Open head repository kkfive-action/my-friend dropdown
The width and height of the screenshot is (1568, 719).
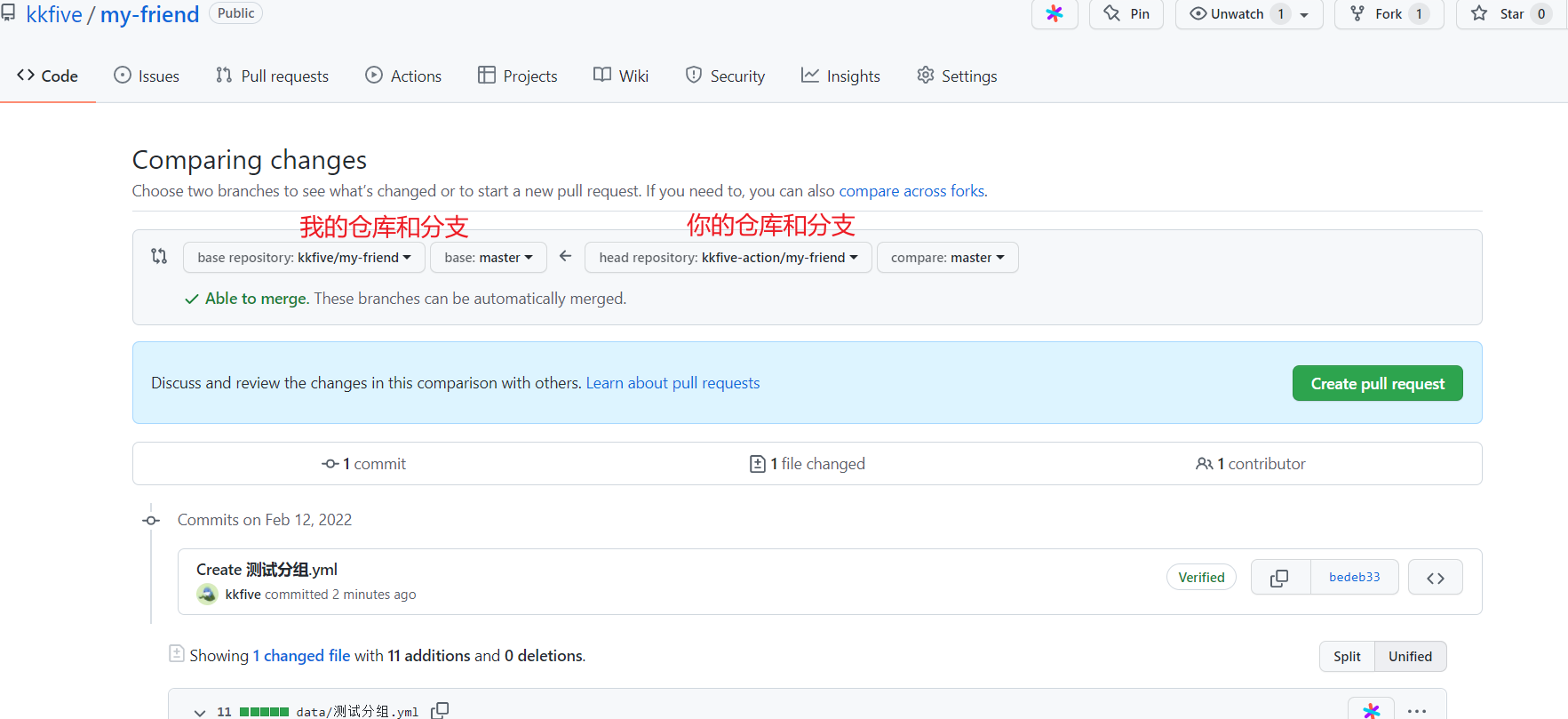coord(728,258)
